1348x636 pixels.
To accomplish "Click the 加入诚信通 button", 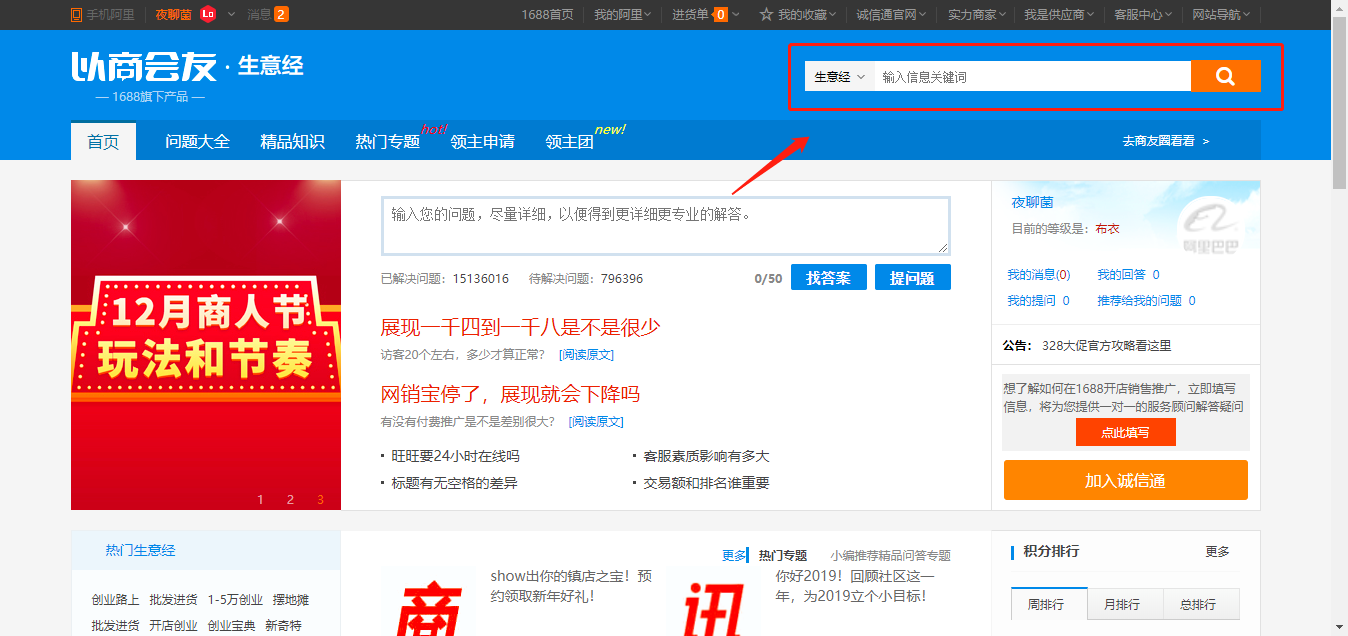I will (x=1124, y=480).
